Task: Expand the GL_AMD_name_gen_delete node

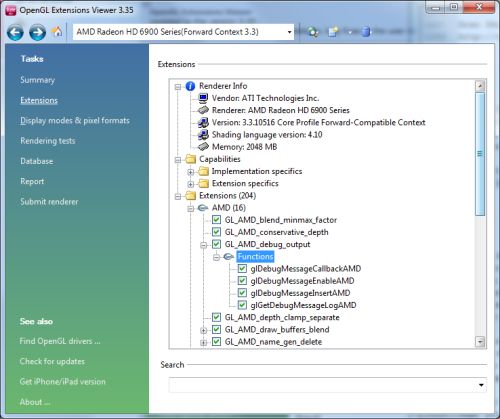Action: [x=204, y=343]
